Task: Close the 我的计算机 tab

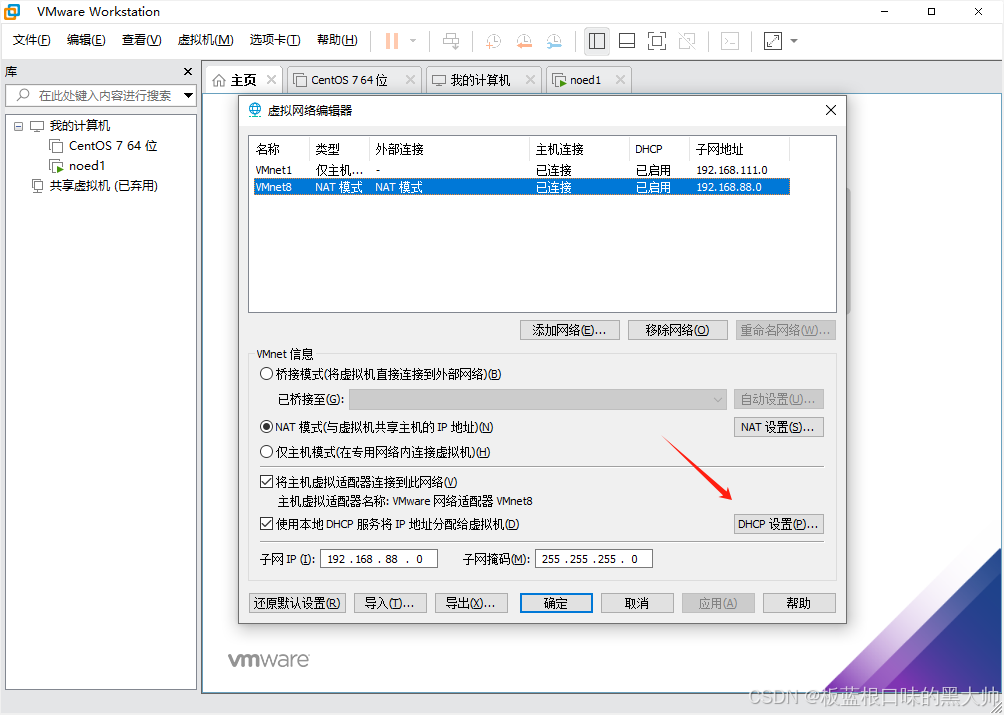Action: (x=530, y=79)
